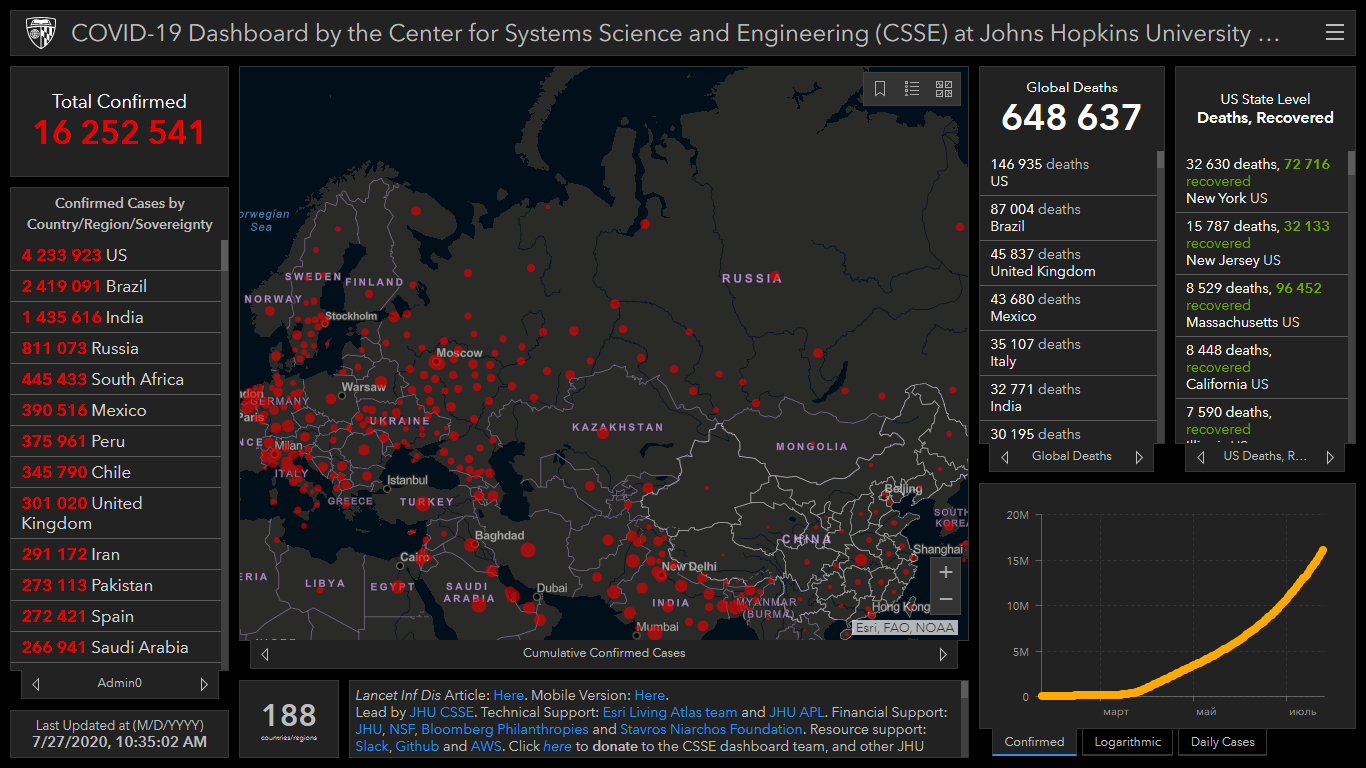Open the basemap gallery grid icon
The height and width of the screenshot is (768, 1366).
944,89
